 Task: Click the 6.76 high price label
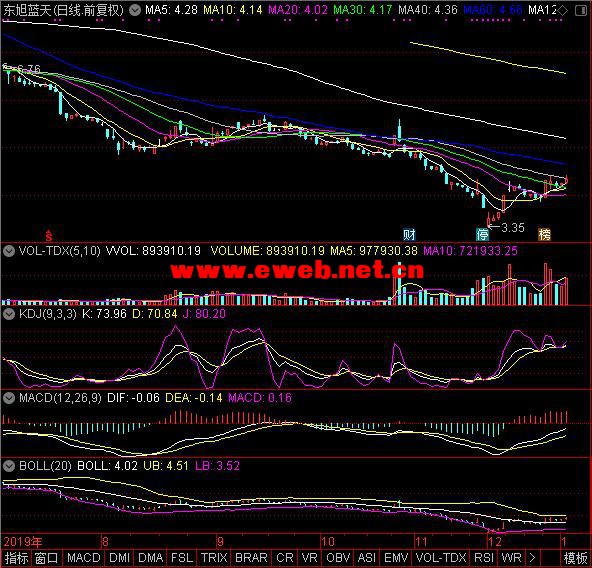click(x=29, y=69)
